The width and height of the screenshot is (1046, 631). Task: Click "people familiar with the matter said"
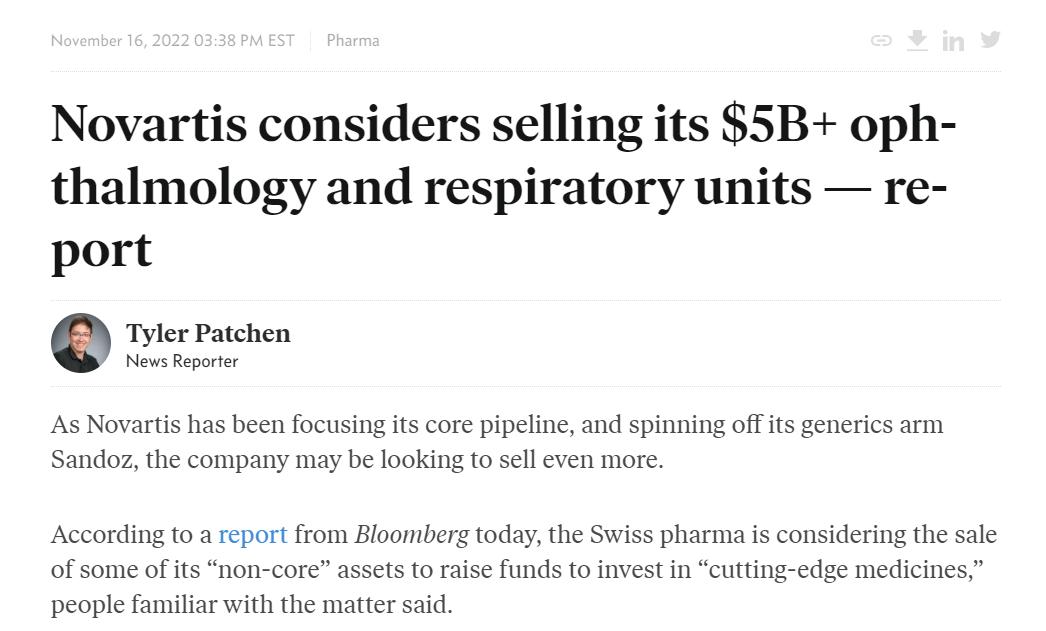click(251, 605)
